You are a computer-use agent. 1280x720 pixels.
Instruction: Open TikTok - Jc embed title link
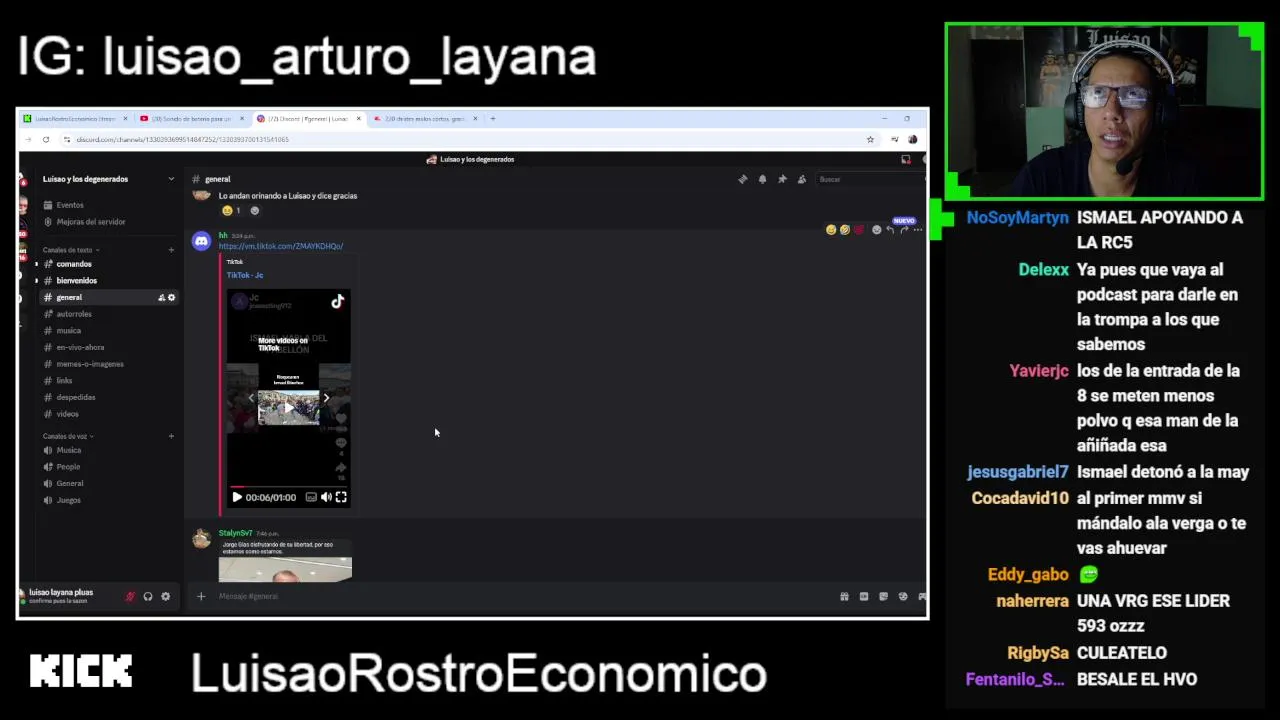tap(245, 275)
